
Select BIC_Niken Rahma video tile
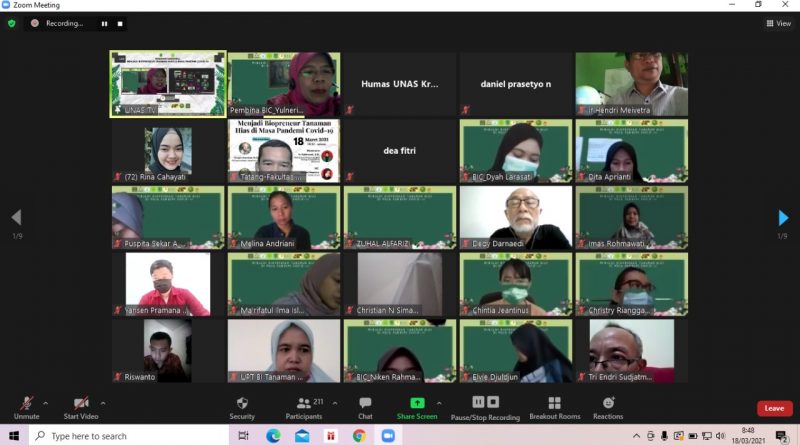[x=399, y=351]
